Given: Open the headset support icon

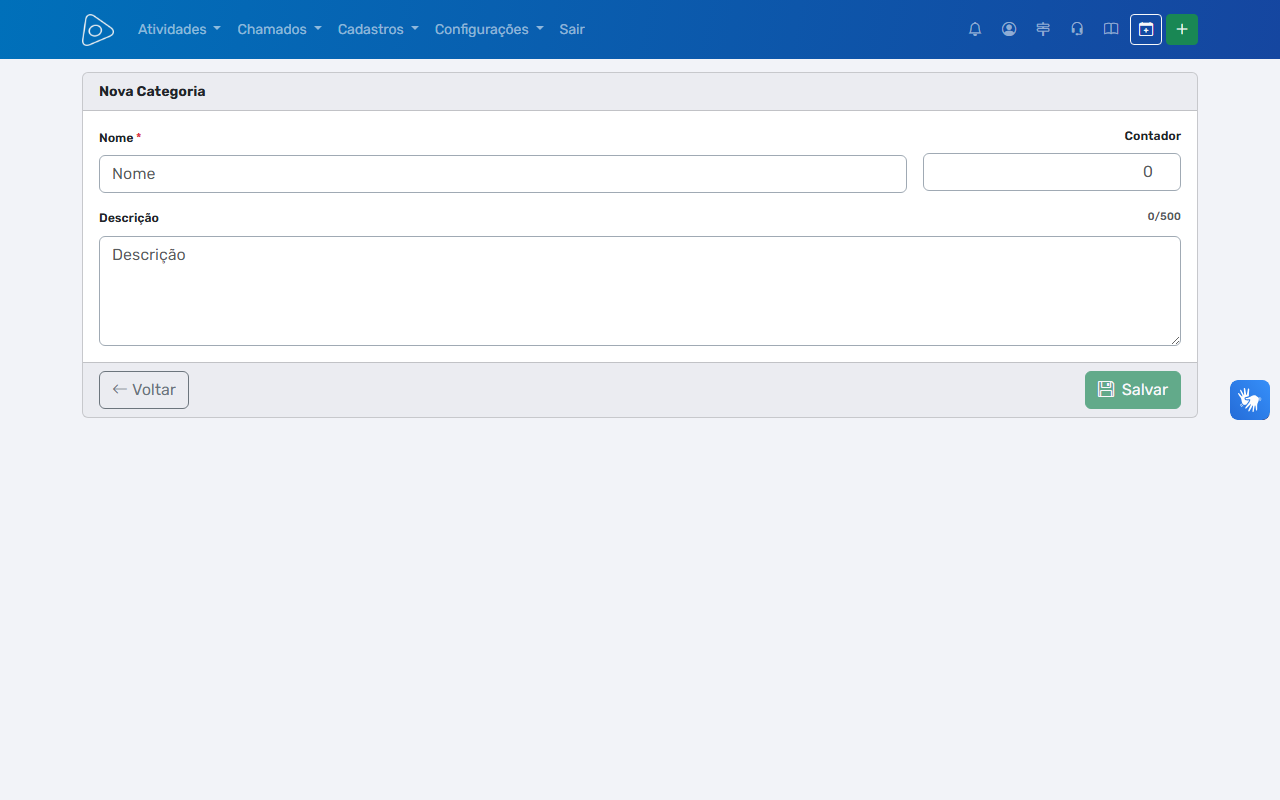Looking at the screenshot, I should coord(1077,29).
